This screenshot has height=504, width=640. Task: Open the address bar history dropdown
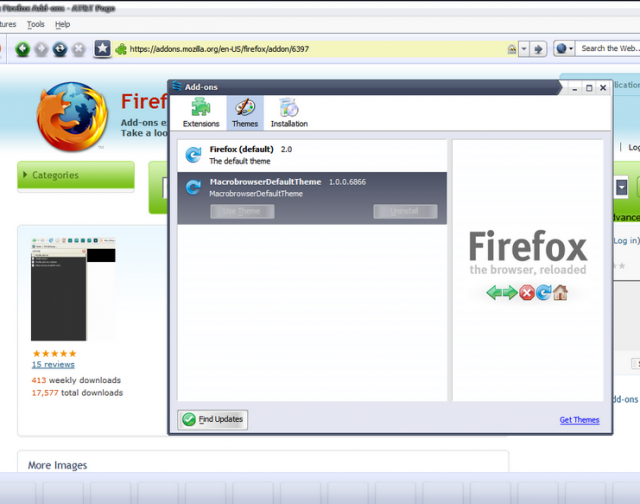coord(524,49)
